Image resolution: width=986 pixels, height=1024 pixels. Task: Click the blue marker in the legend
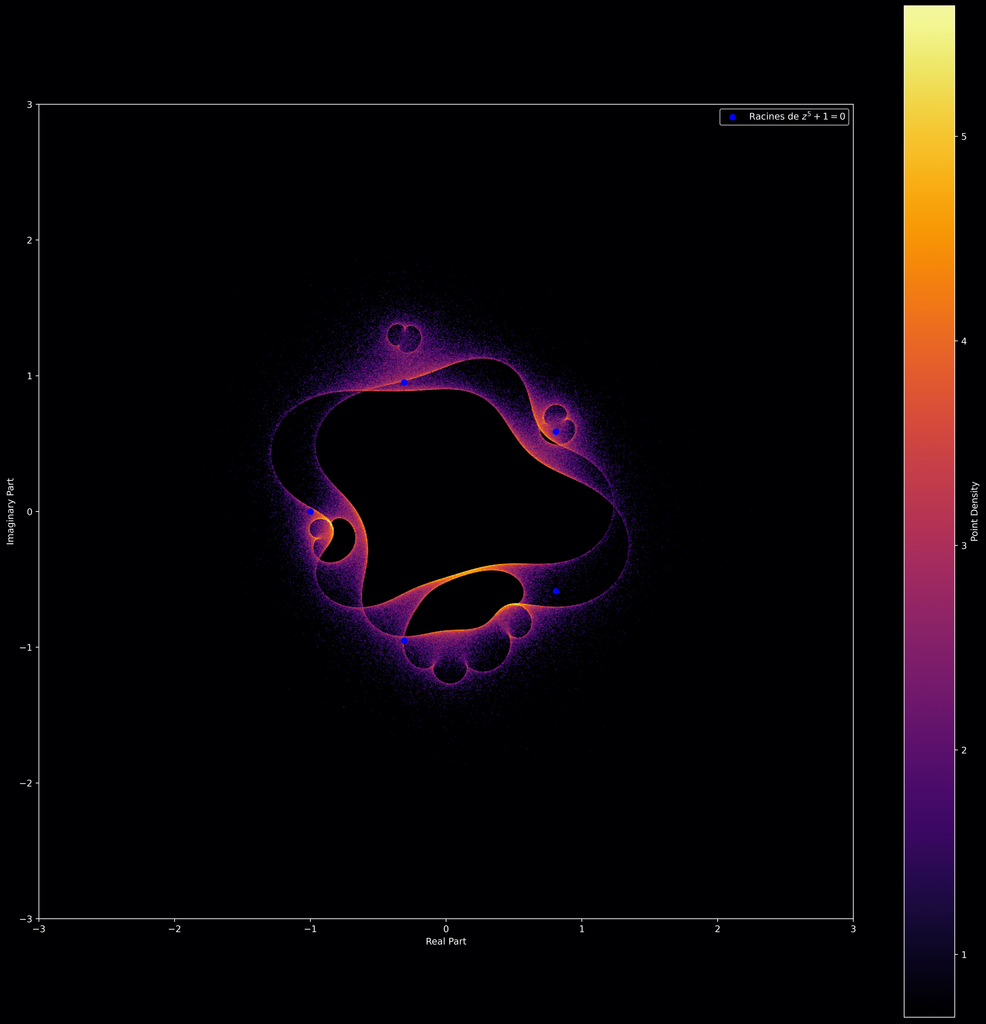[x=732, y=117]
